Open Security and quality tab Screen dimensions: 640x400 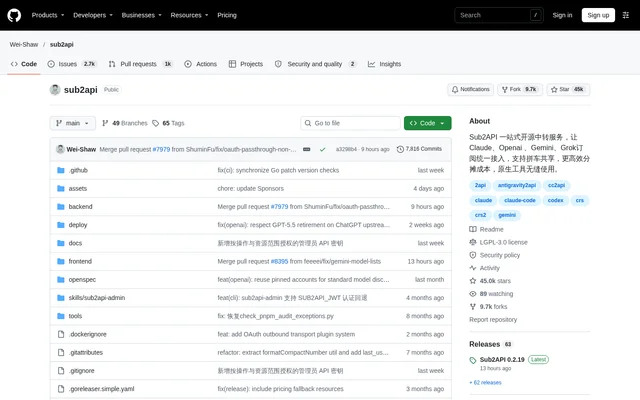click(x=316, y=64)
